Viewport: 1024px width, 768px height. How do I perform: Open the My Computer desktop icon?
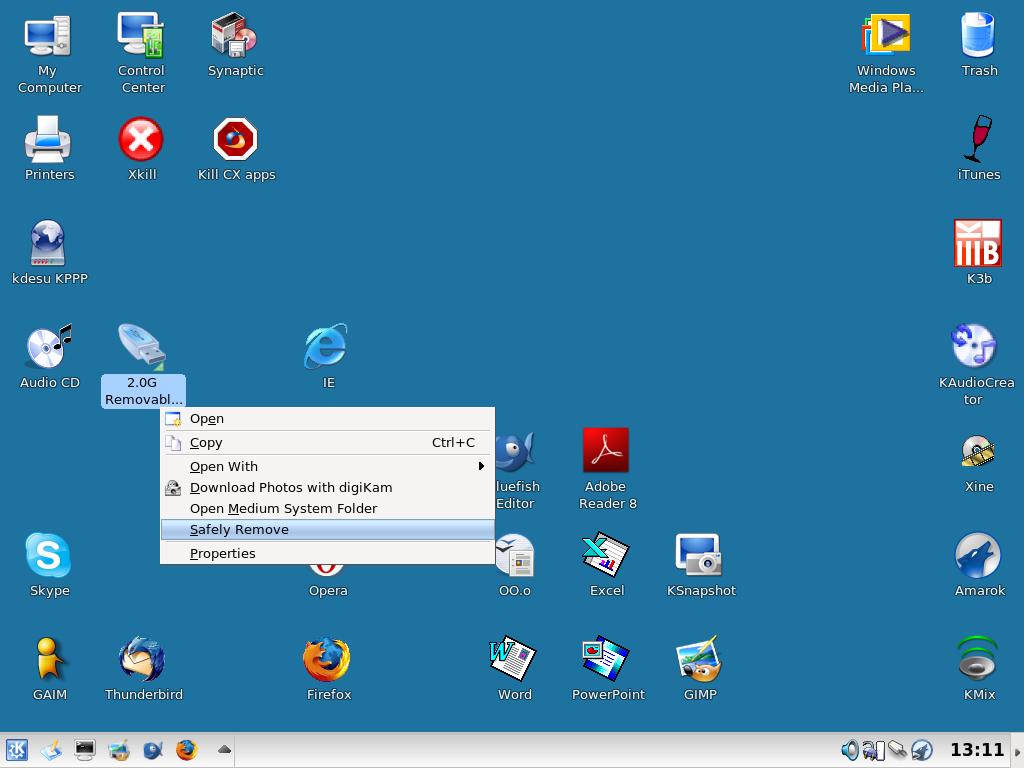pyautogui.click(x=48, y=37)
